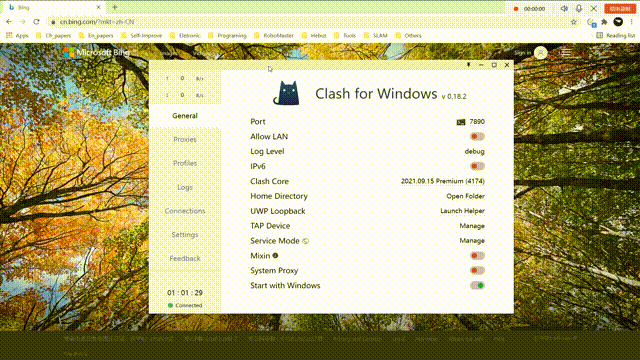
Task: Toggle the IPv6 switch
Action: coord(477,166)
